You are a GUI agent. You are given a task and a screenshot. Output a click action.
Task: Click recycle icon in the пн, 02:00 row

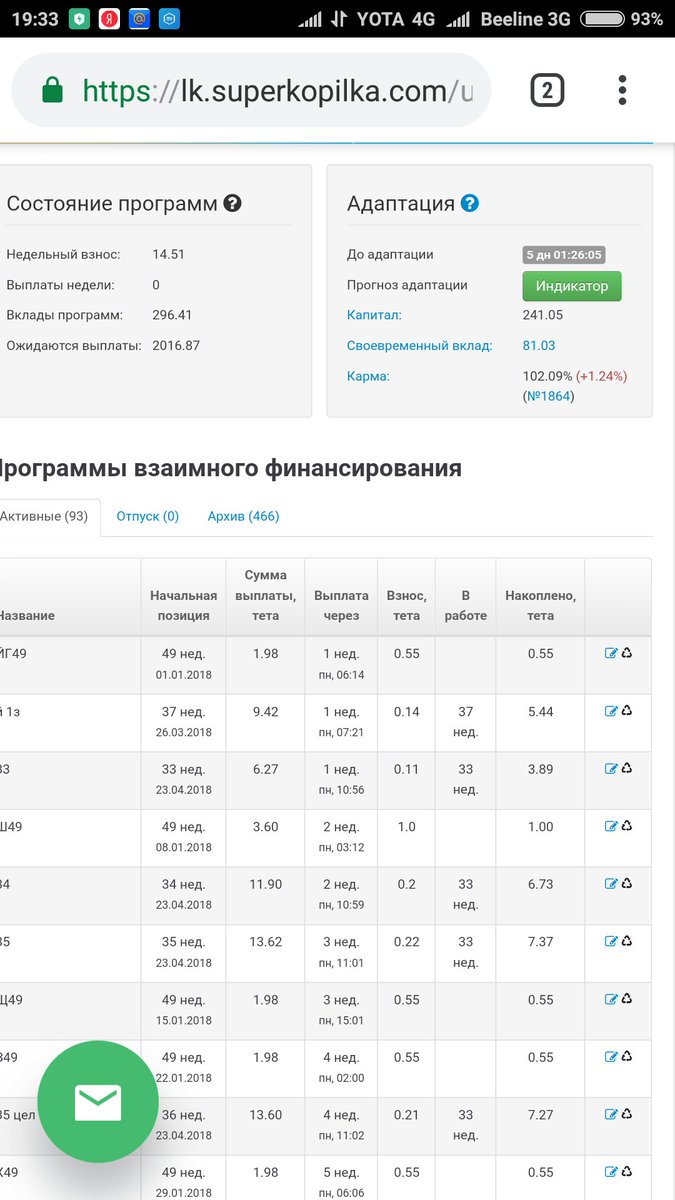tap(627, 1057)
